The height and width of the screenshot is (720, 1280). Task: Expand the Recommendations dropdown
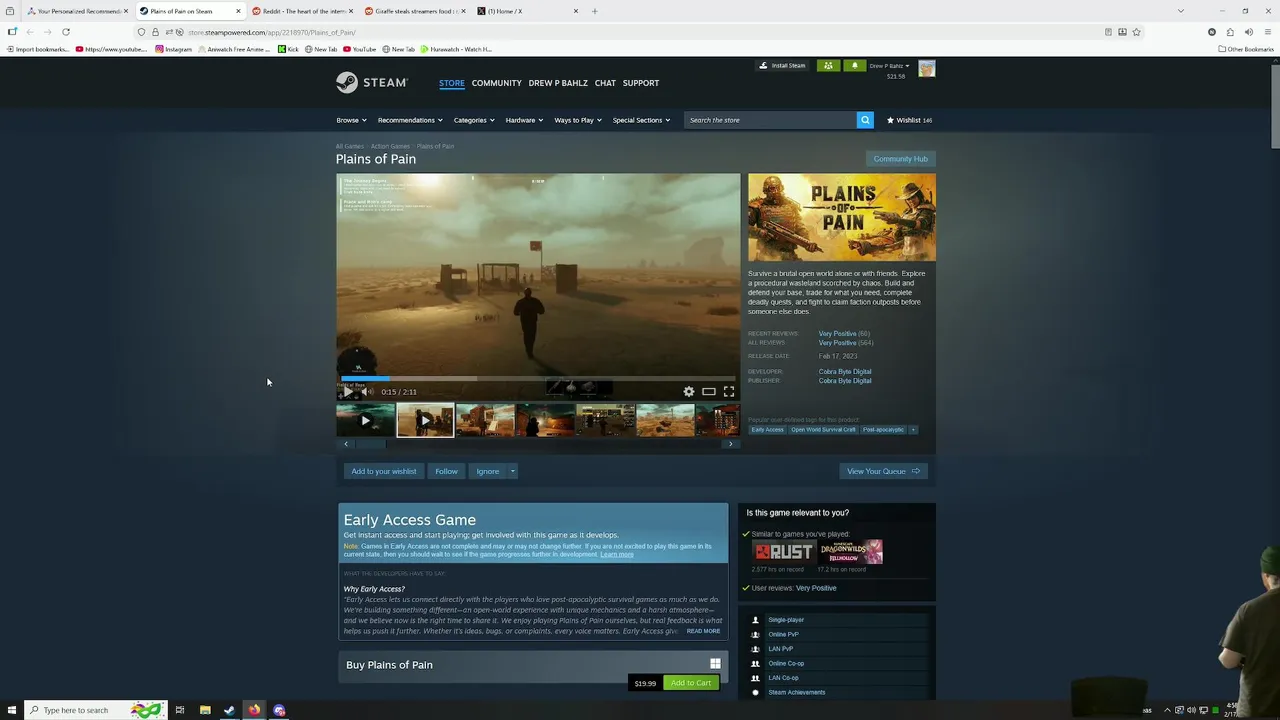pyautogui.click(x=410, y=120)
